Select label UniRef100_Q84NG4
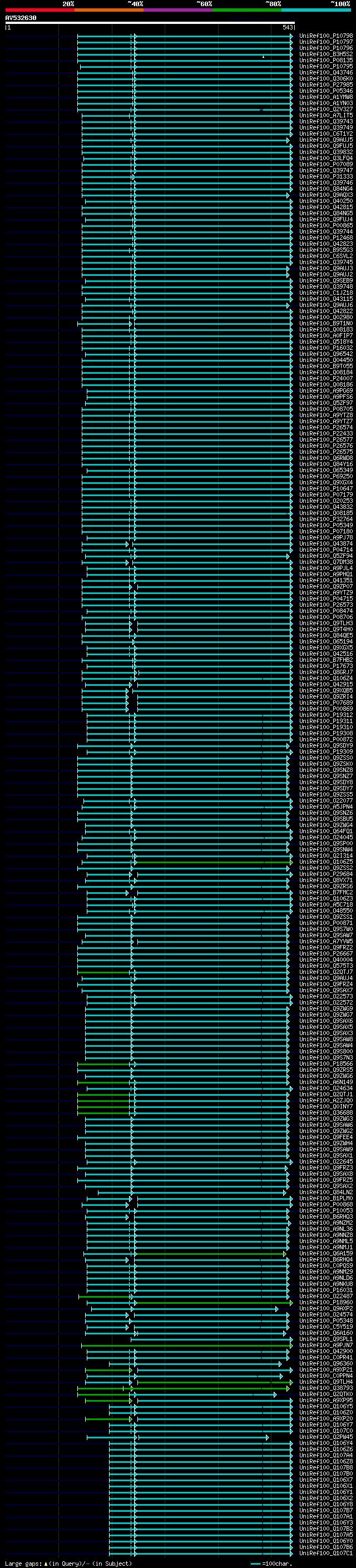The height and width of the screenshot is (1568, 356). click(x=326, y=189)
